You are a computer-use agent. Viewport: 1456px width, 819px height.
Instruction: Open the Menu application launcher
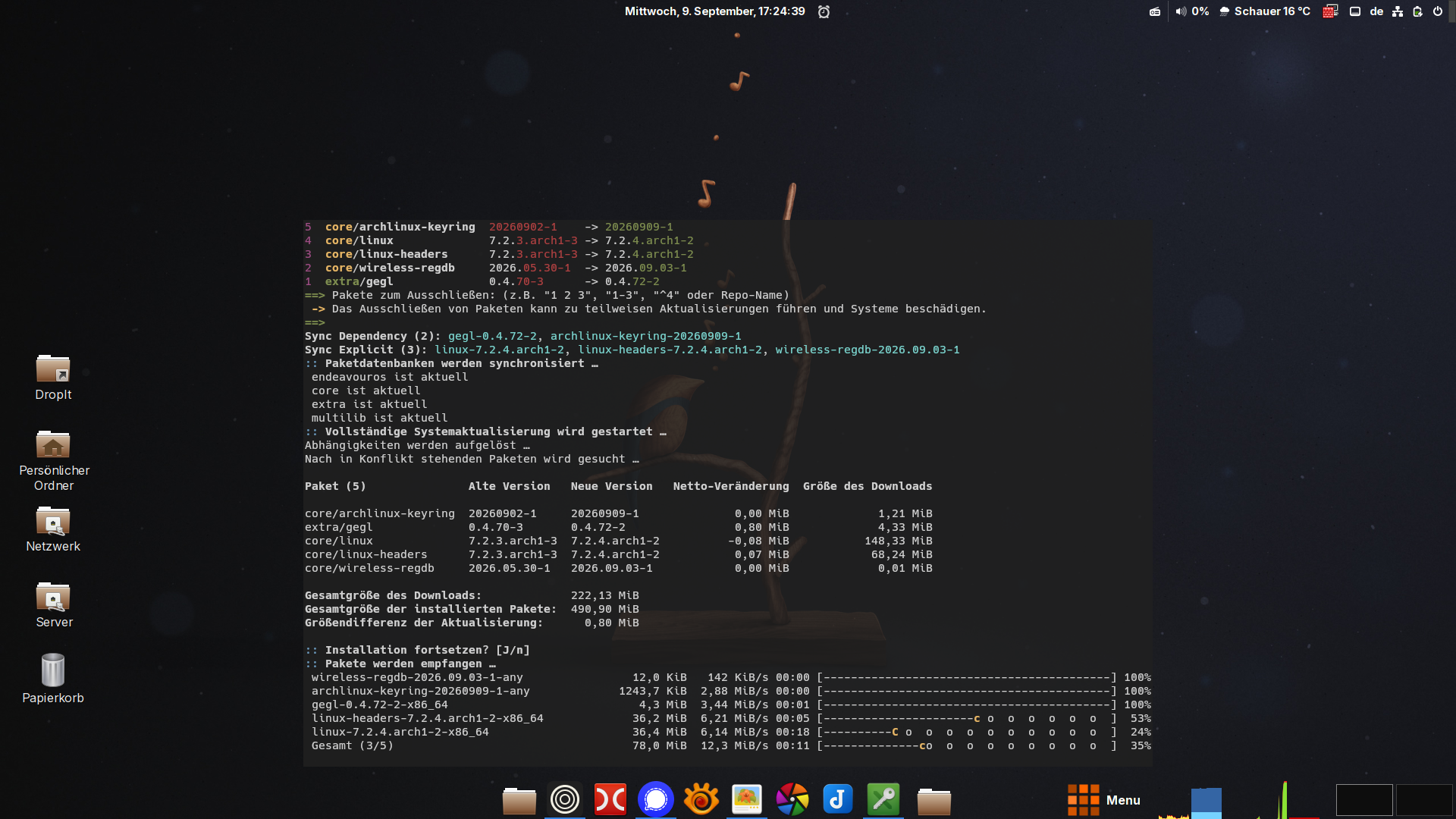click(1104, 800)
